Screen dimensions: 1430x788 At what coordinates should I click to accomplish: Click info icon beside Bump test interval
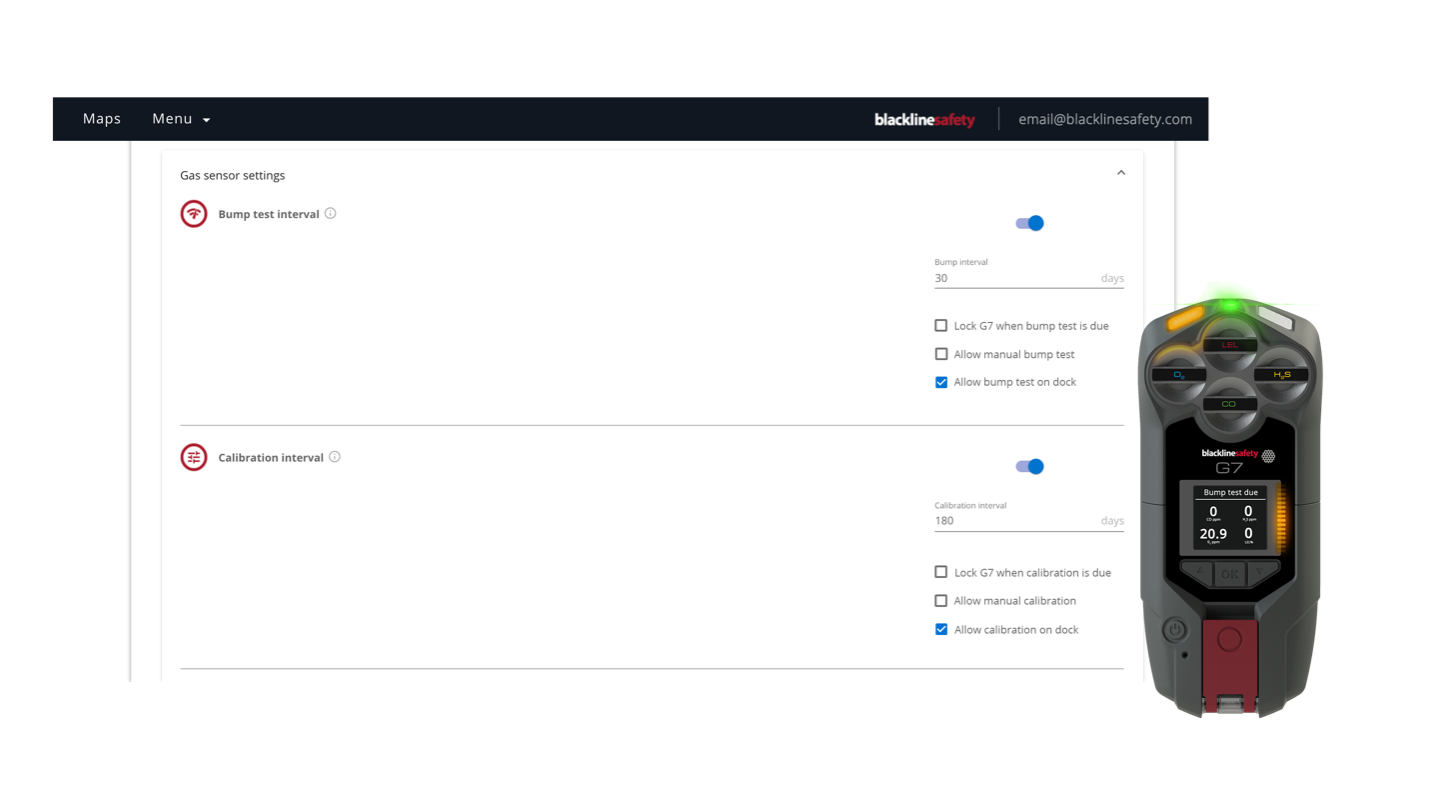[330, 213]
